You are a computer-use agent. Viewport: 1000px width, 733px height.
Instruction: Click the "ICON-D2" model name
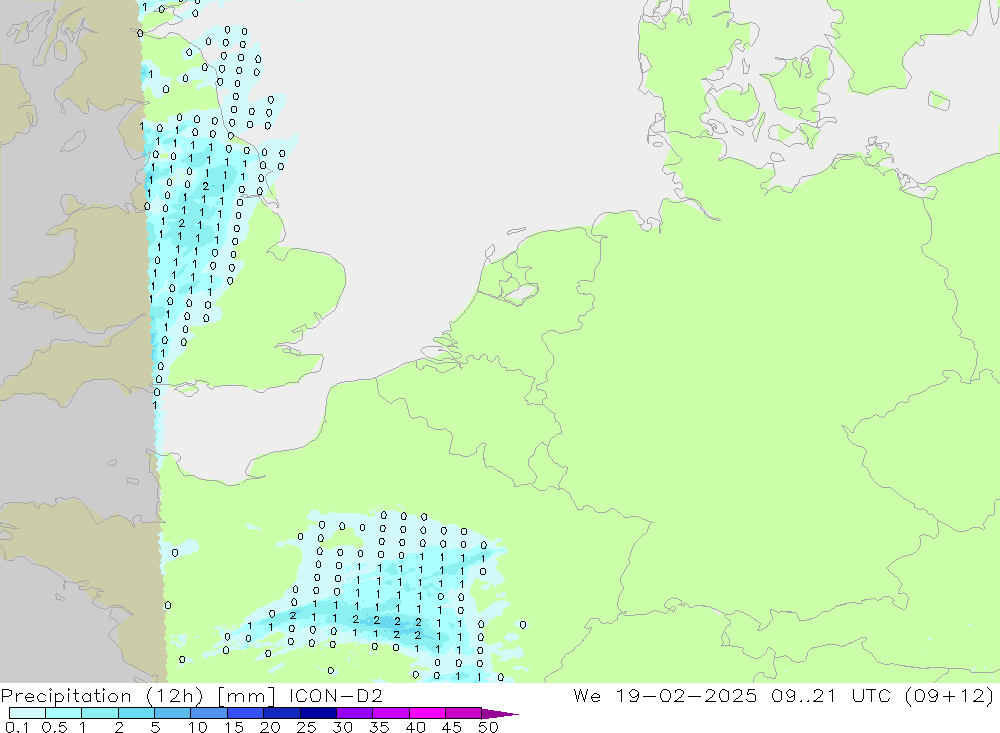click(x=335, y=695)
